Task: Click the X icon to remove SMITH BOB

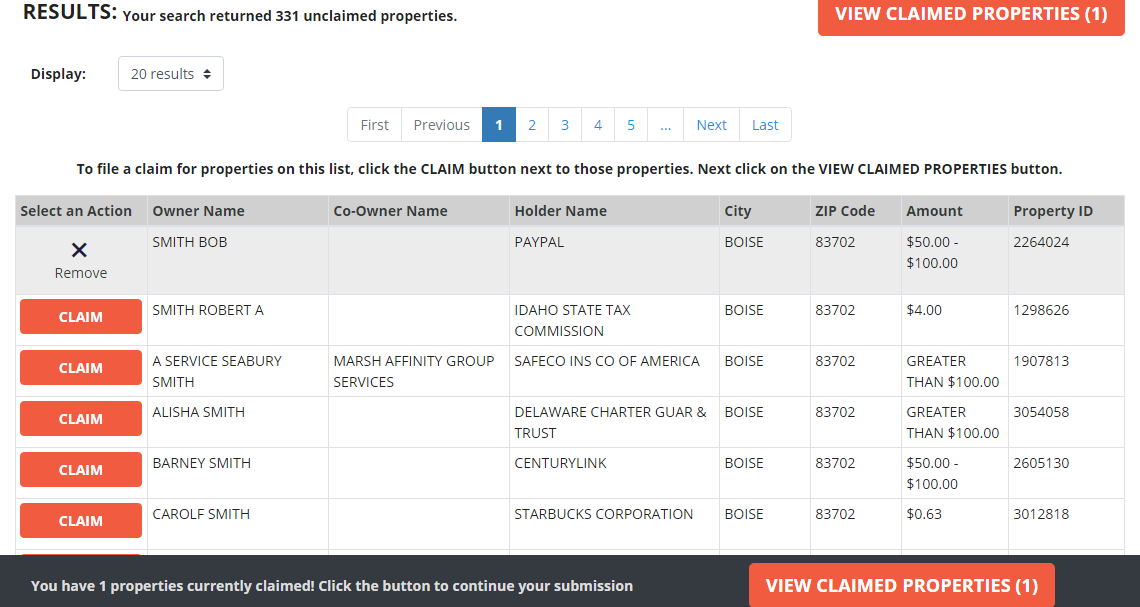Action: pos(79,249)
